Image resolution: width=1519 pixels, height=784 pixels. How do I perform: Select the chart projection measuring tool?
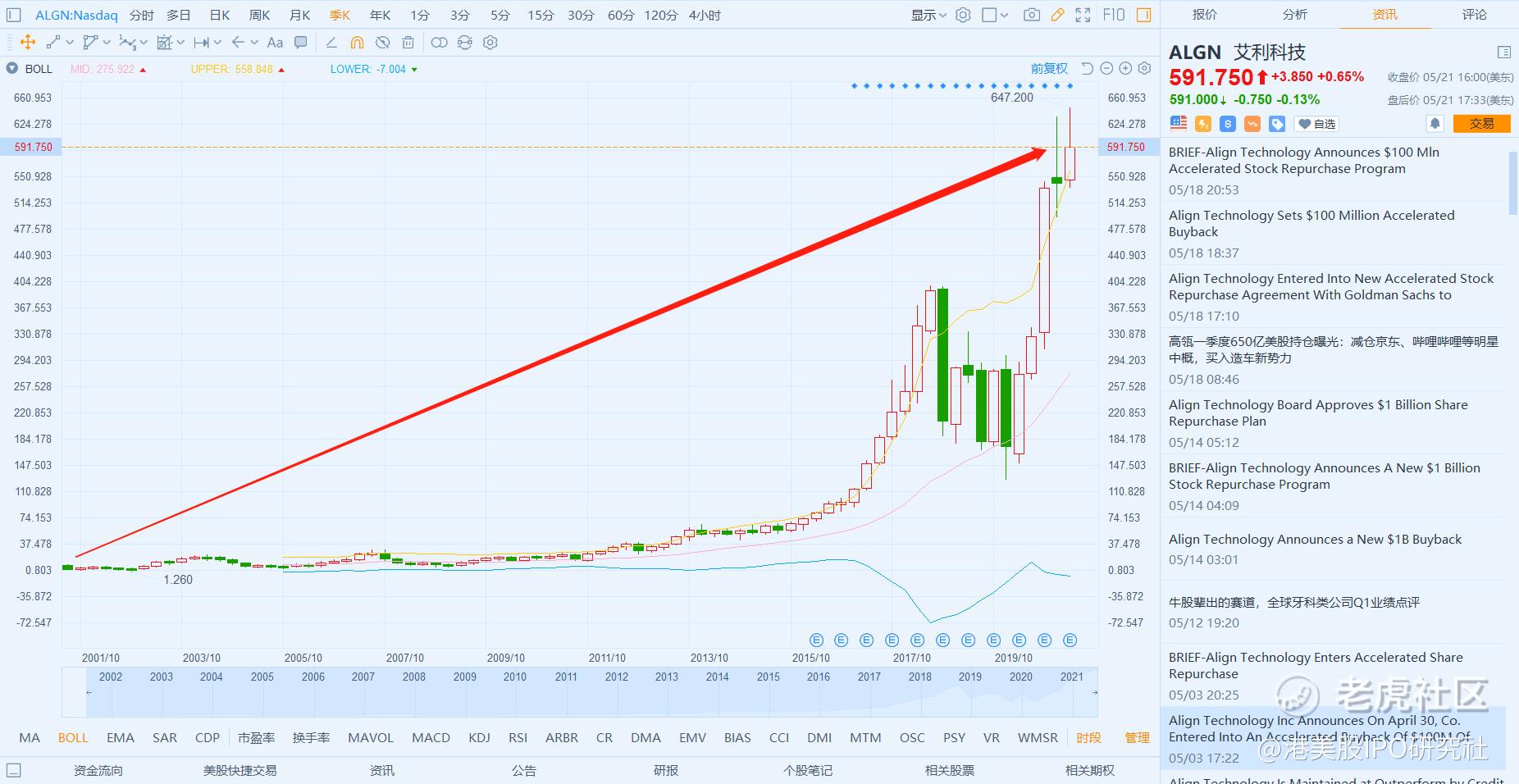[x=164, y=43]
